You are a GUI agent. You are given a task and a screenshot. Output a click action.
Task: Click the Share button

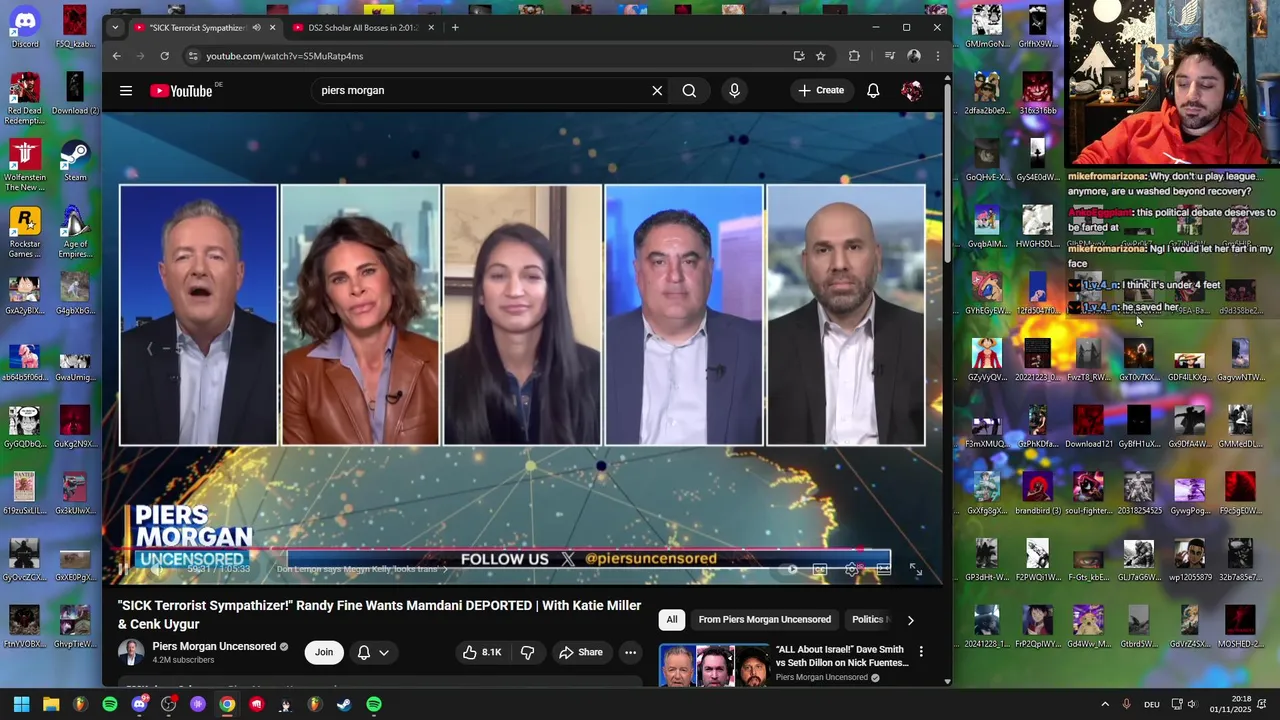581,652
